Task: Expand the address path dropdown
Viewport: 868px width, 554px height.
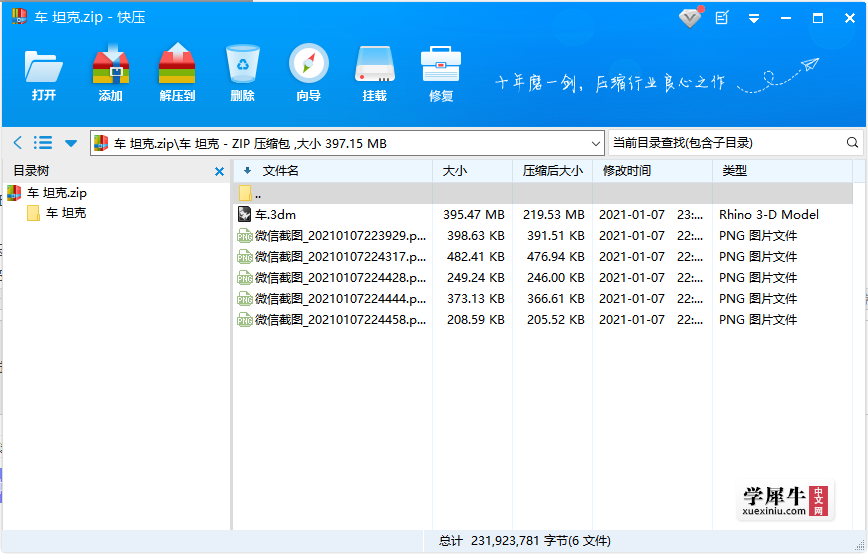Action: 596,143
